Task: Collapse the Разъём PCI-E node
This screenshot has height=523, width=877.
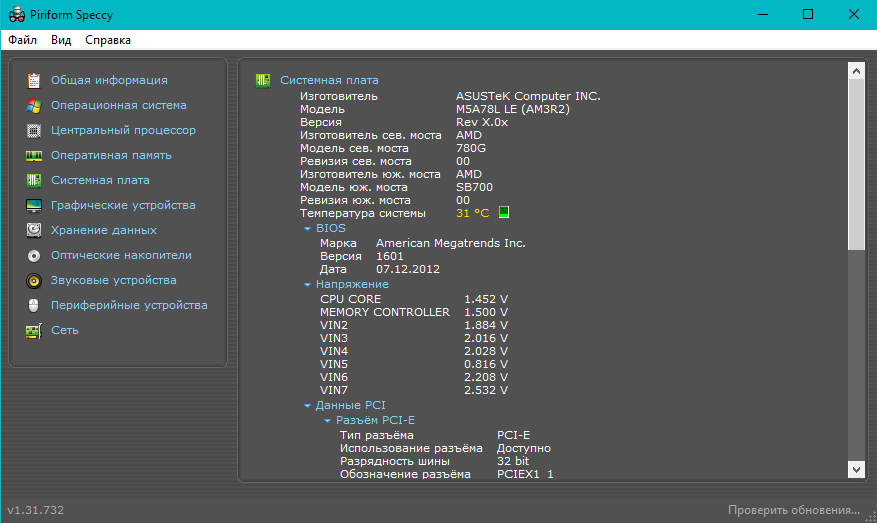Action: pos(327,421)
